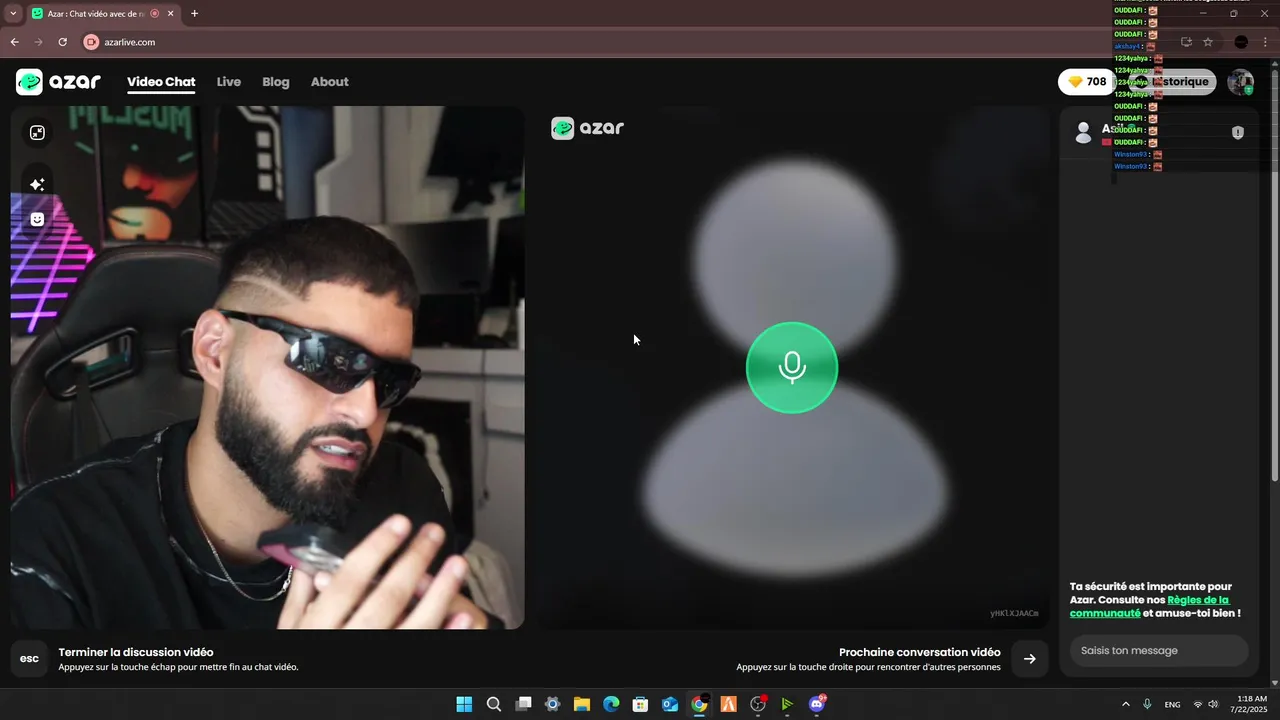Open Settings gear on taskbar

point(552,704)
